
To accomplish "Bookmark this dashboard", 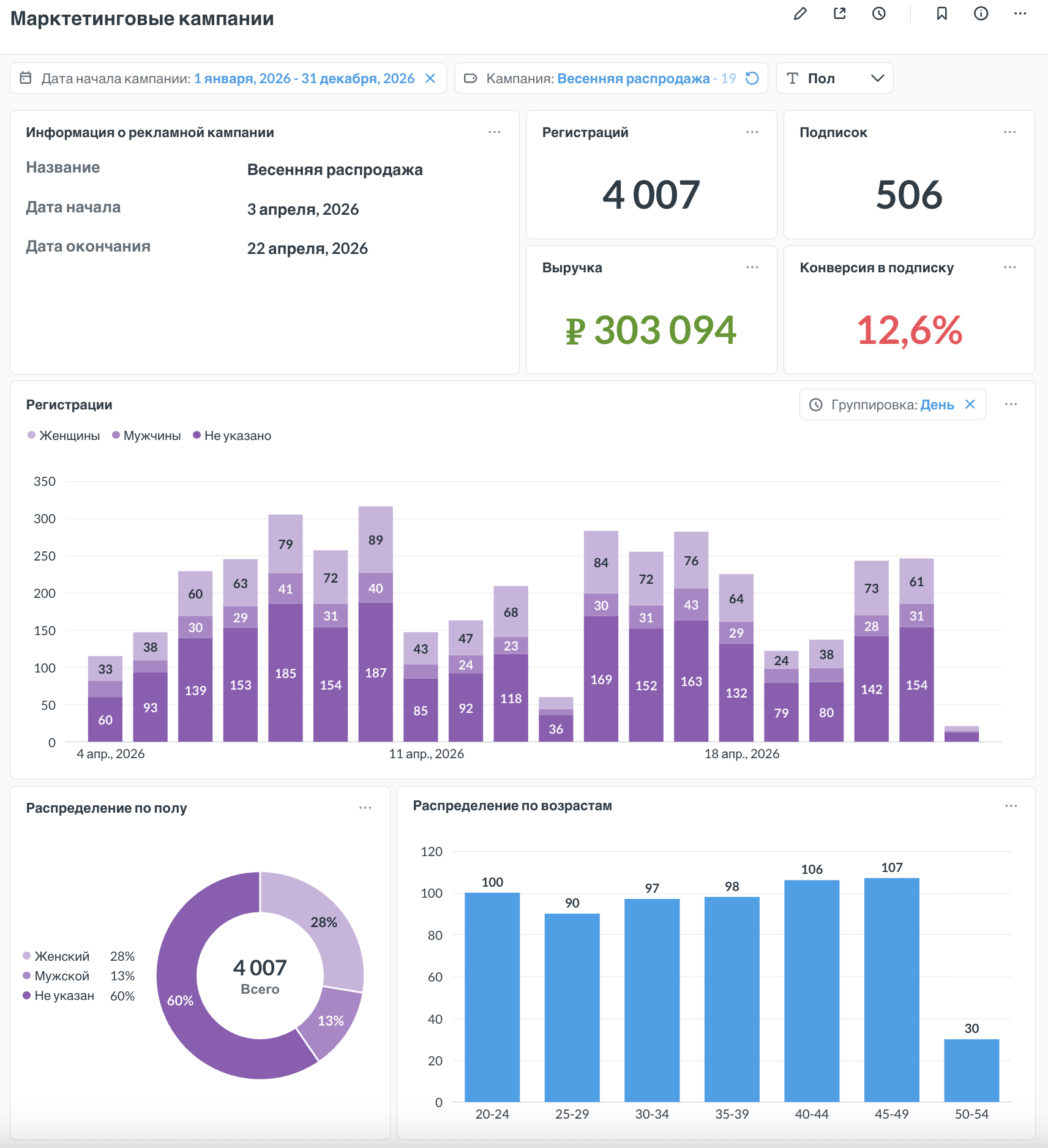I will tap(942, 13).
